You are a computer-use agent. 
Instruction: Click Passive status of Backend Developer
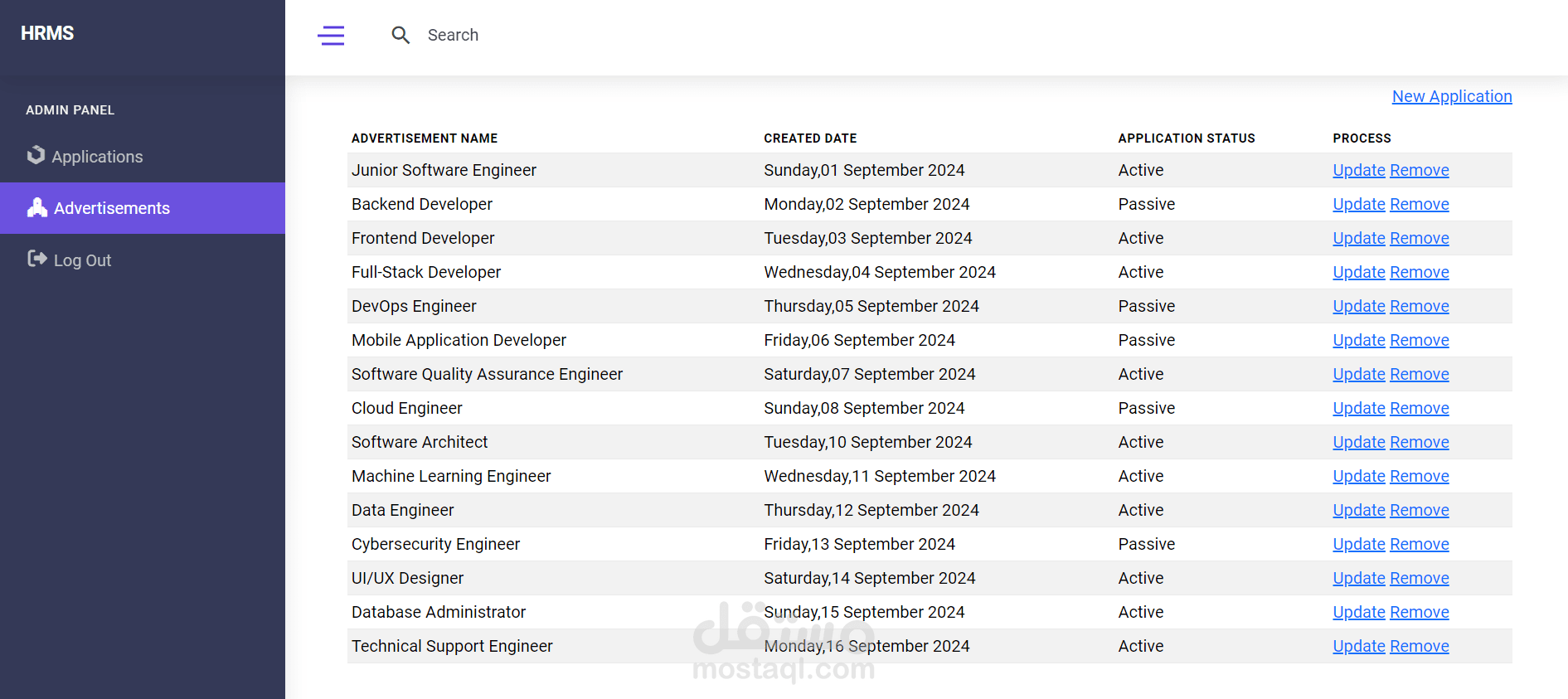(x=1146, y=204)
